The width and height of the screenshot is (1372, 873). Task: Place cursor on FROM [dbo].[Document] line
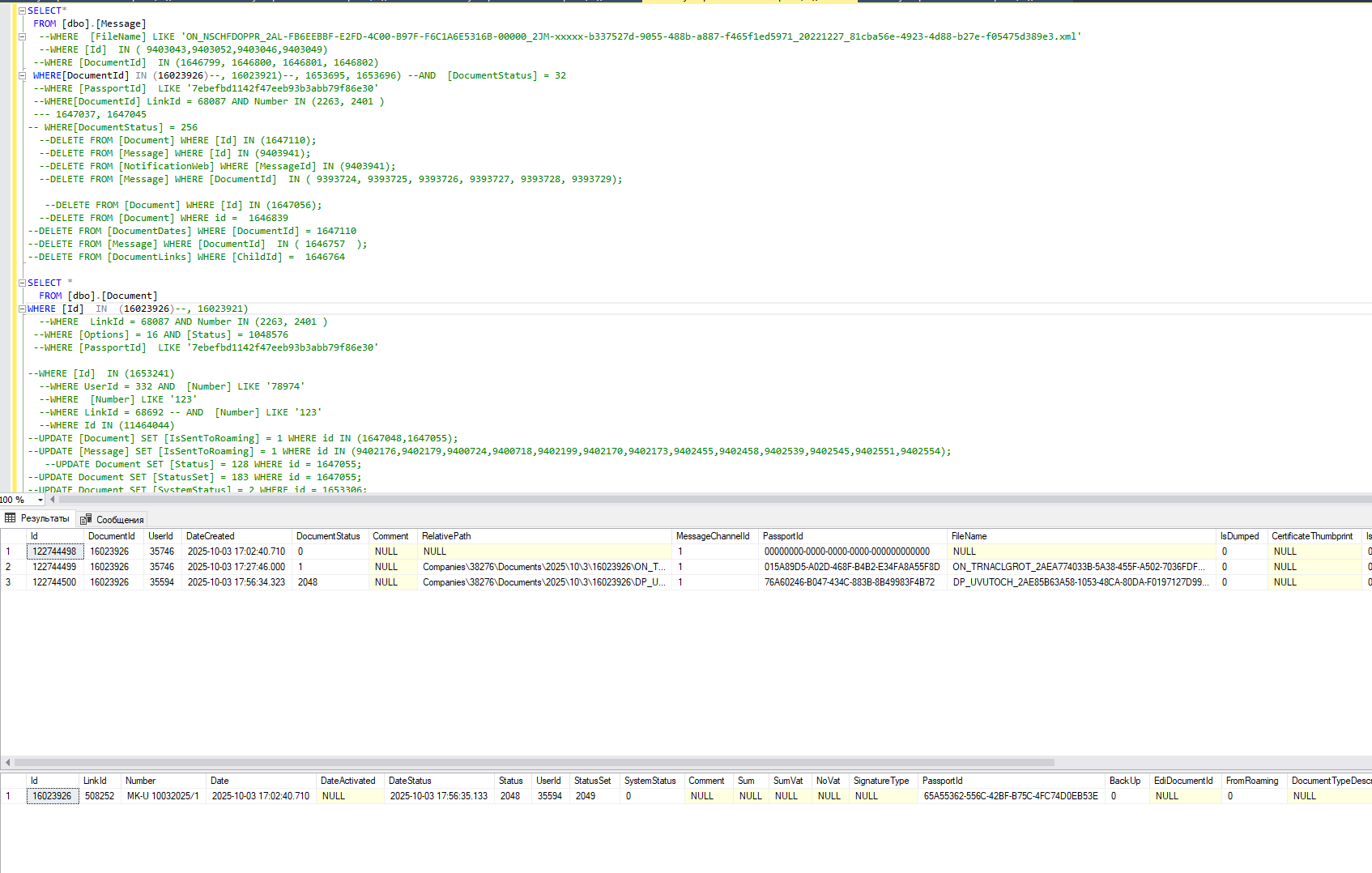pos(98,296)
